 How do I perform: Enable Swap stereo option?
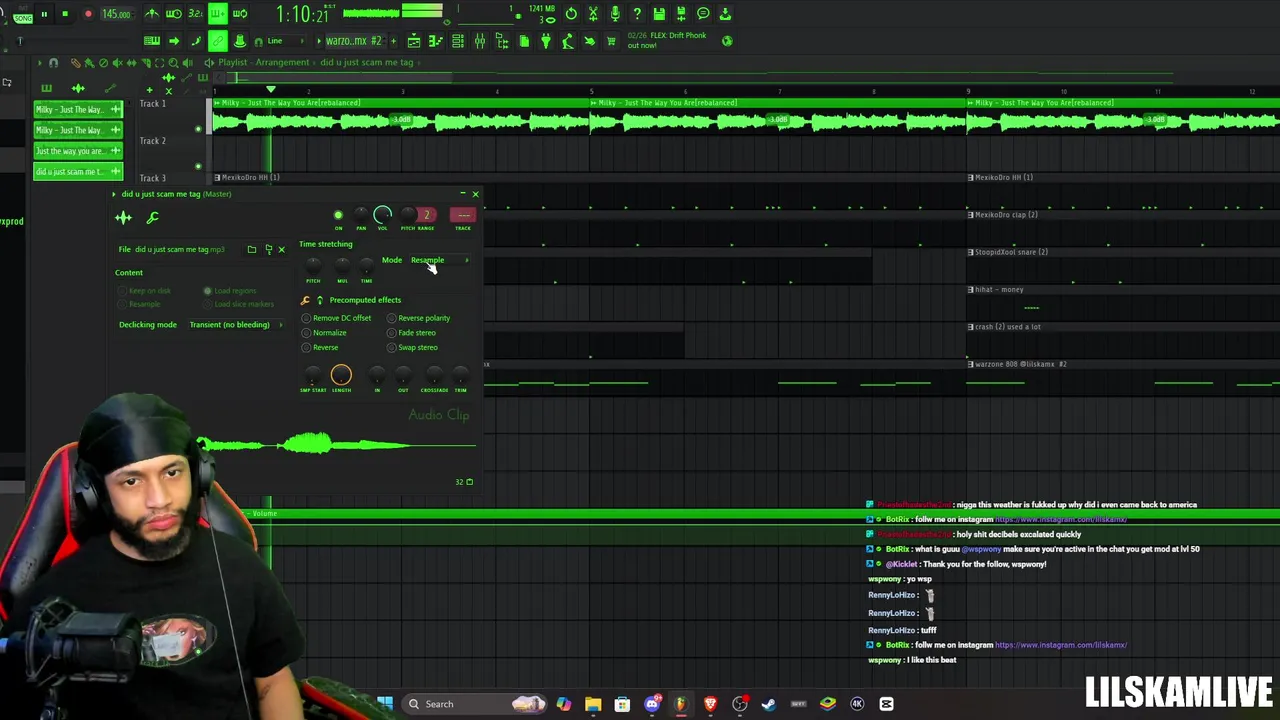(412, 348)
